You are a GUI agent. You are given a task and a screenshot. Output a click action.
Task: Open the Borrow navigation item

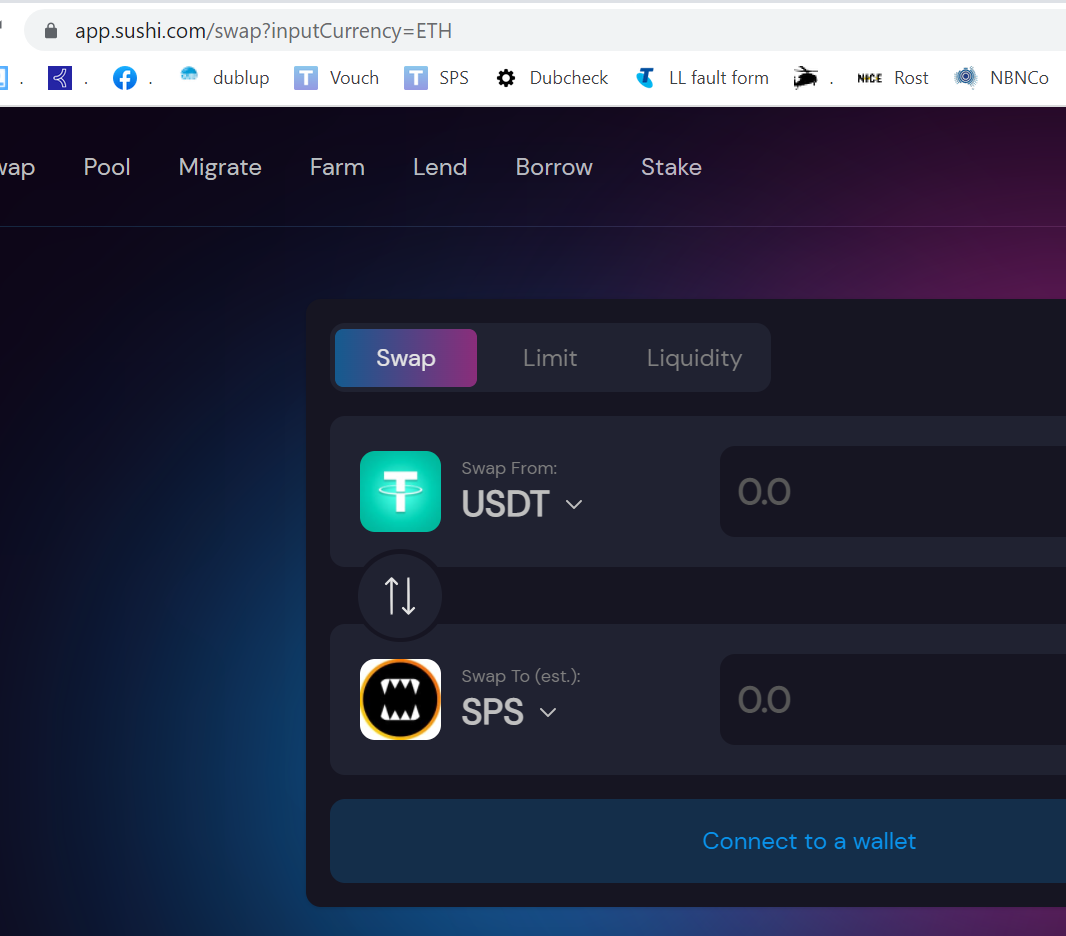pyautogui.click(x=554, y=167)
